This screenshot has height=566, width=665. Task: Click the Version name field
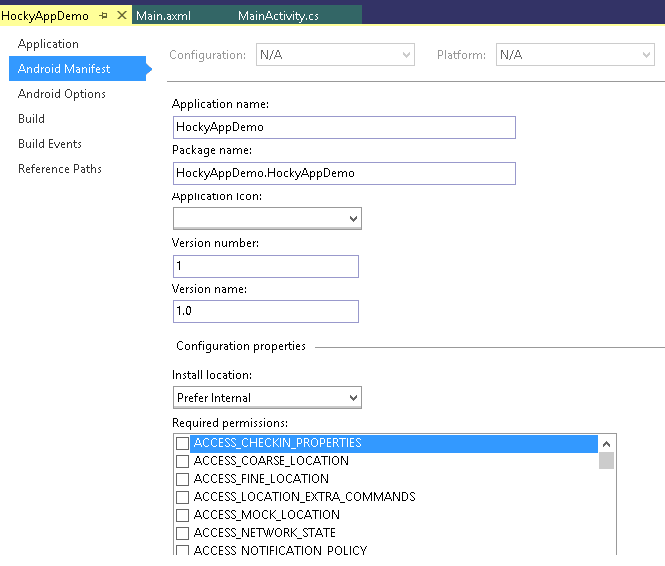[x=266, y=311]
